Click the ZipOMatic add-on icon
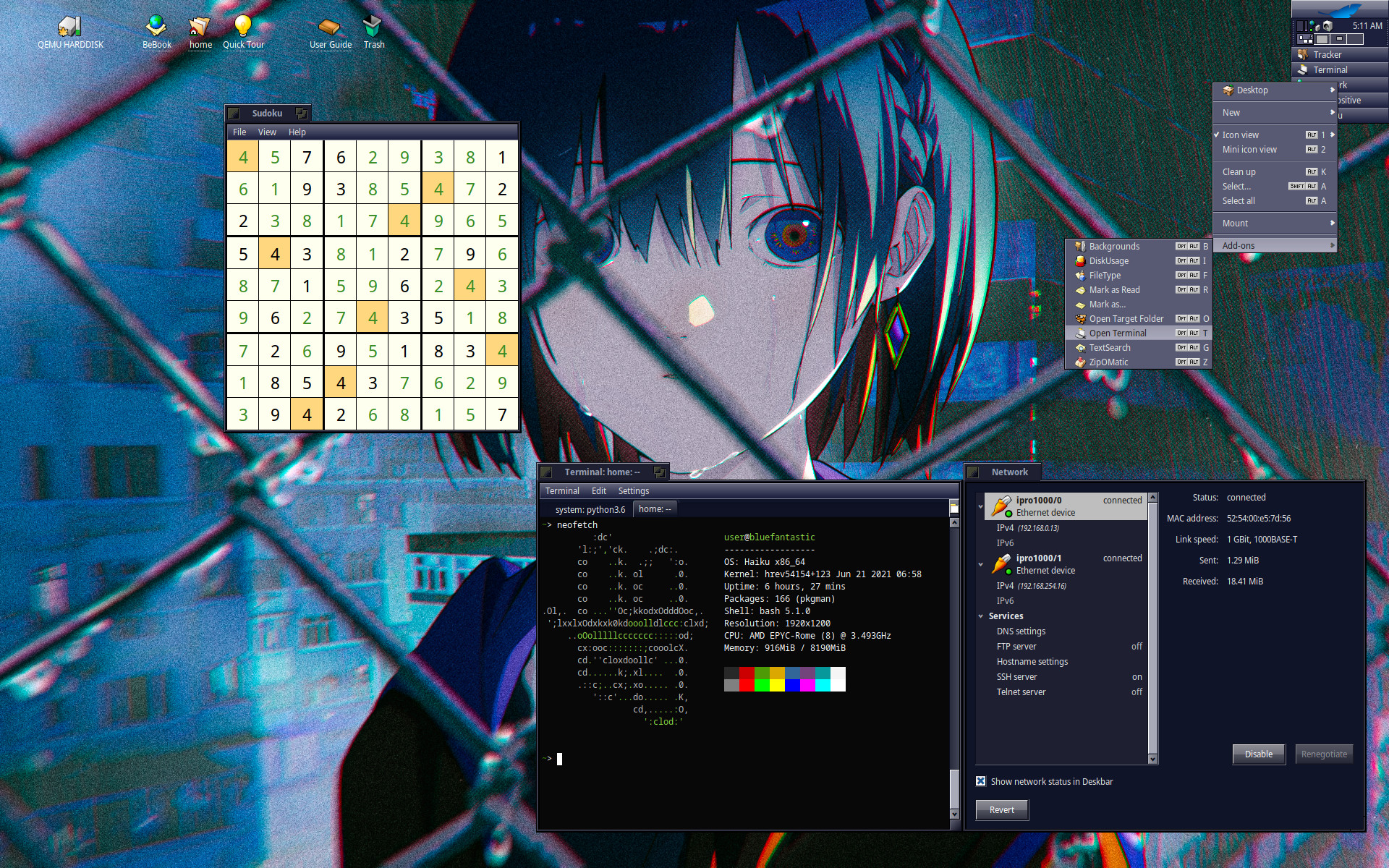 tap(1080, 362)
